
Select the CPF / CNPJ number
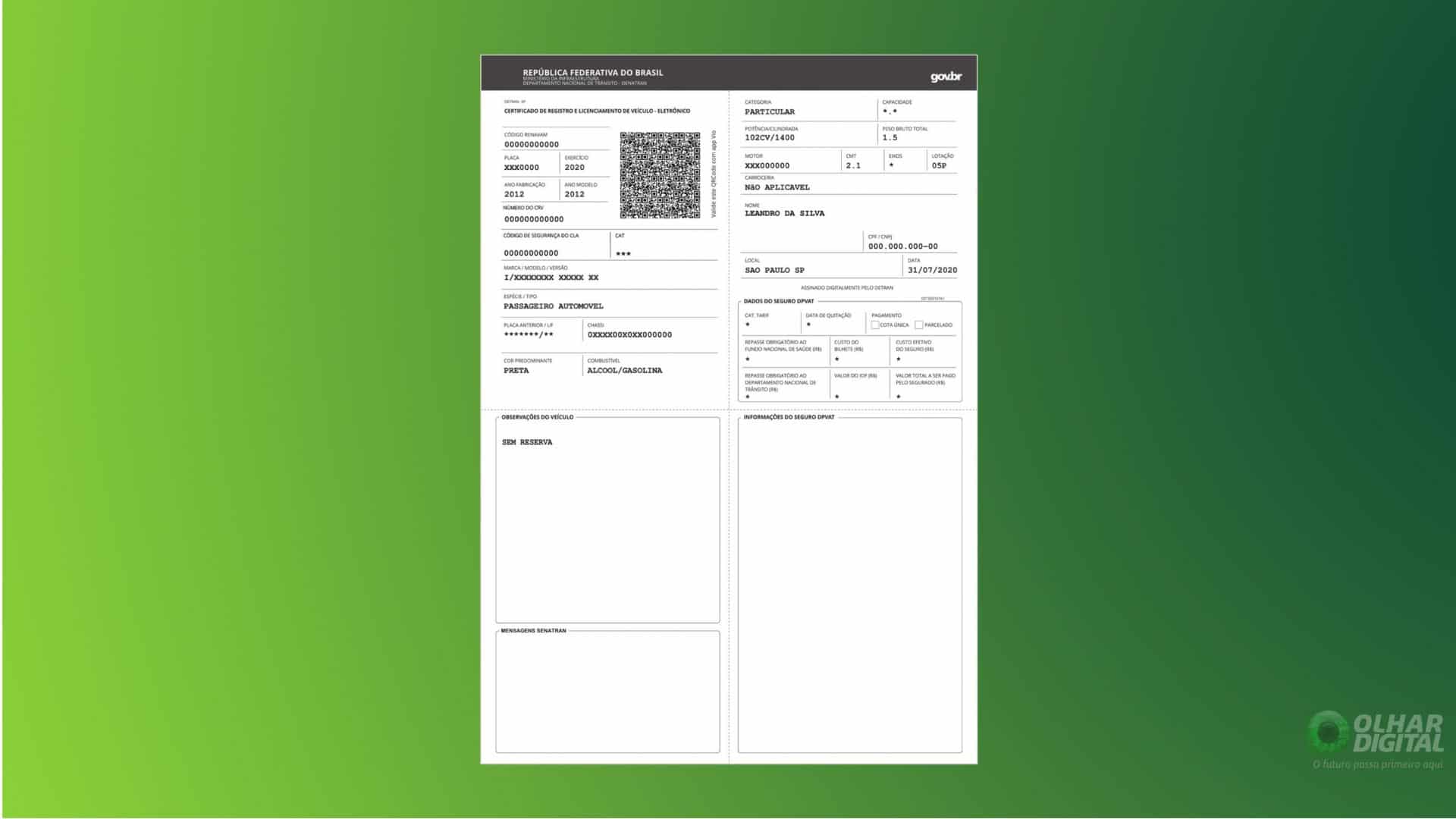coord(902,246)
